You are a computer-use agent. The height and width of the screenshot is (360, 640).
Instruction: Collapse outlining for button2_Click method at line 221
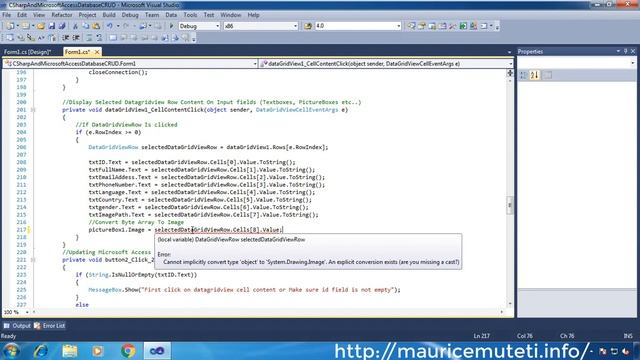33,260
